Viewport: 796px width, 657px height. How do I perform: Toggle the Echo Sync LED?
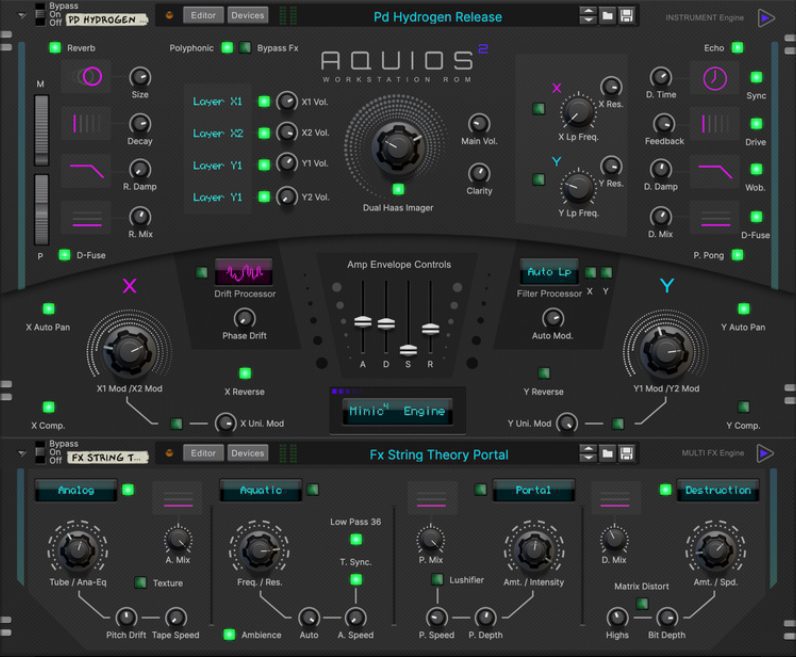[x=756, y=77]
